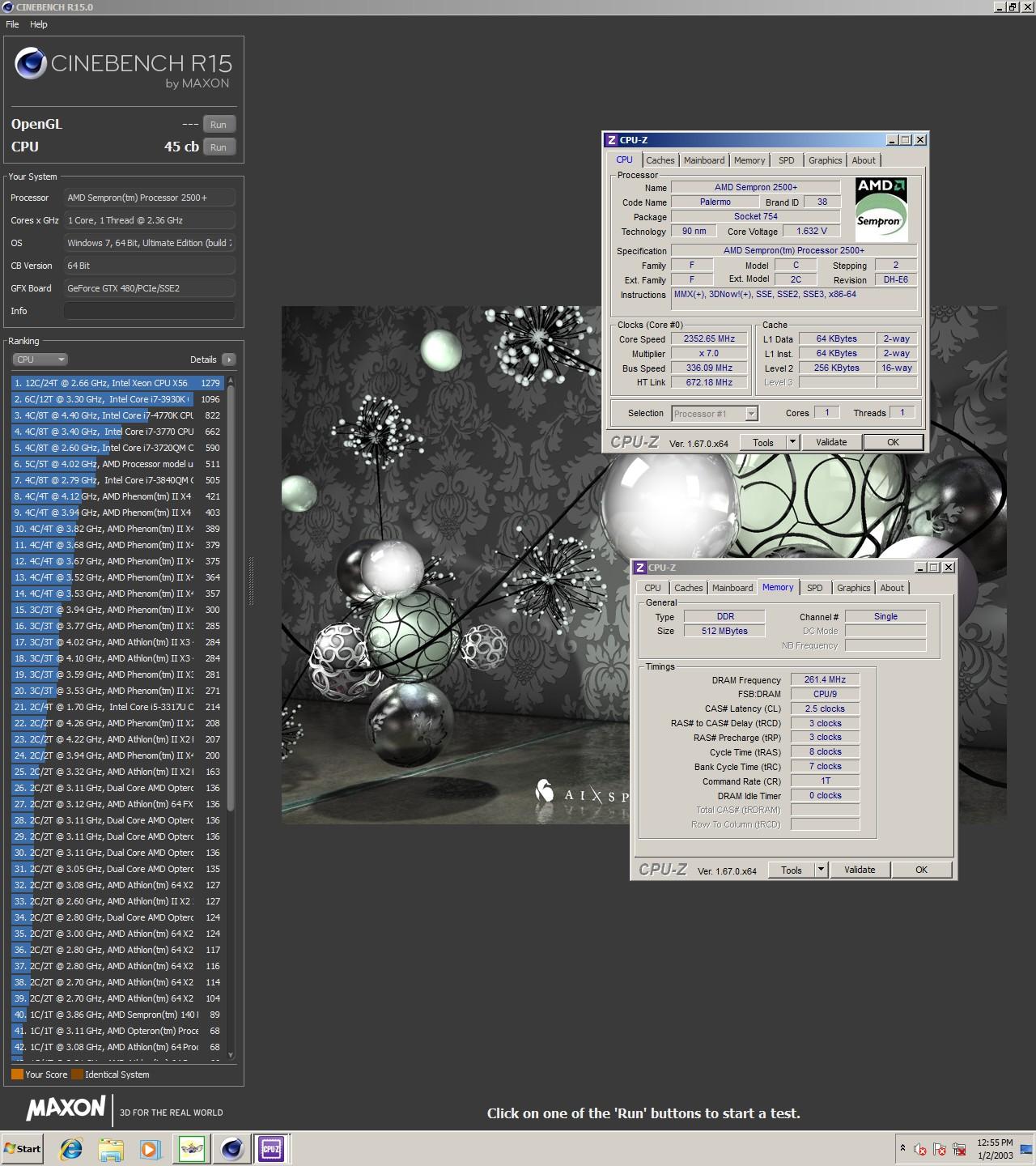Click the ranking list scrollbar
Viewport: 1036px width, 1166px height.
[231, 599]
